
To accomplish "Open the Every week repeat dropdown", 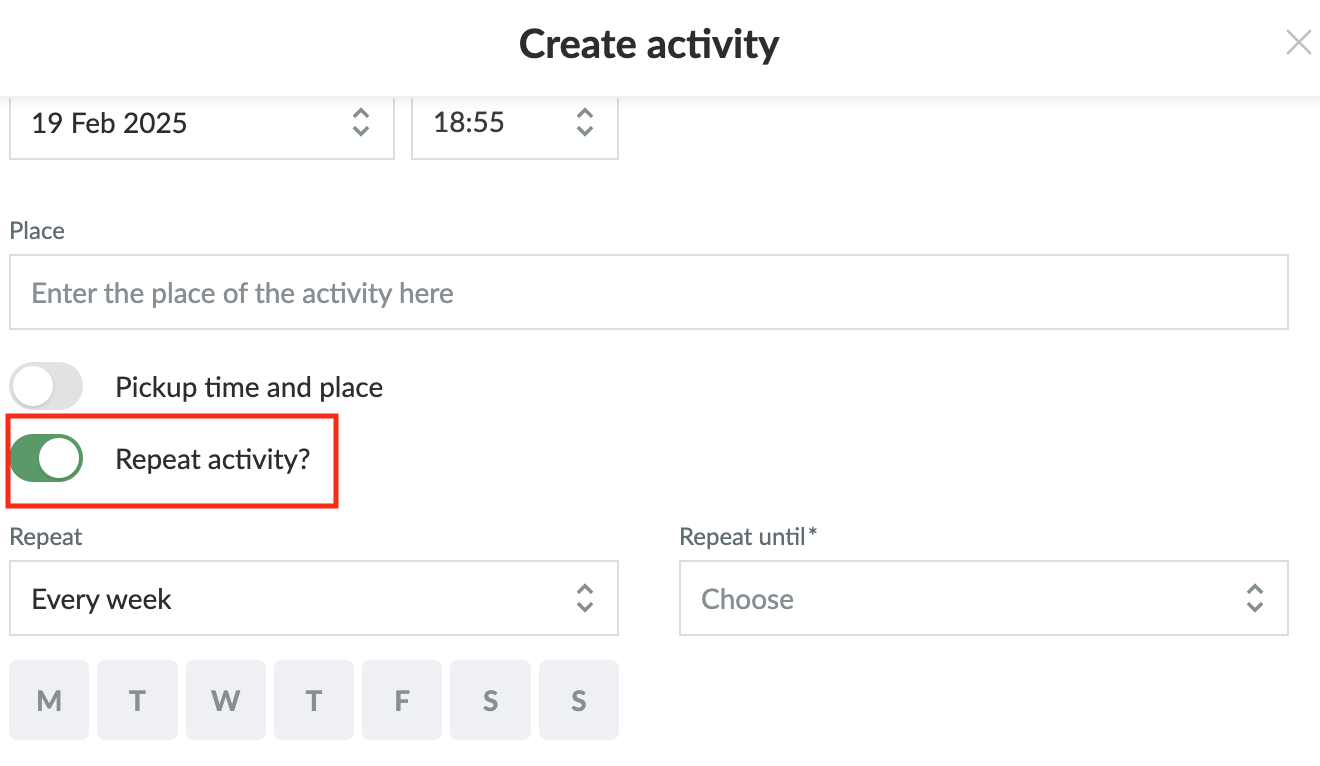I will [314, 598].
